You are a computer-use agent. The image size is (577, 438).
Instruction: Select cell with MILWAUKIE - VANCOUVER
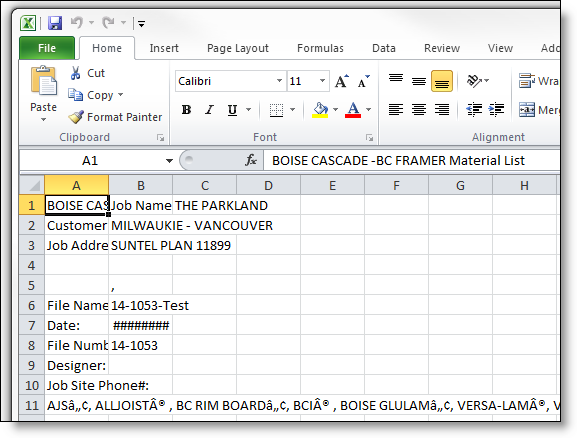click(141, 225)
